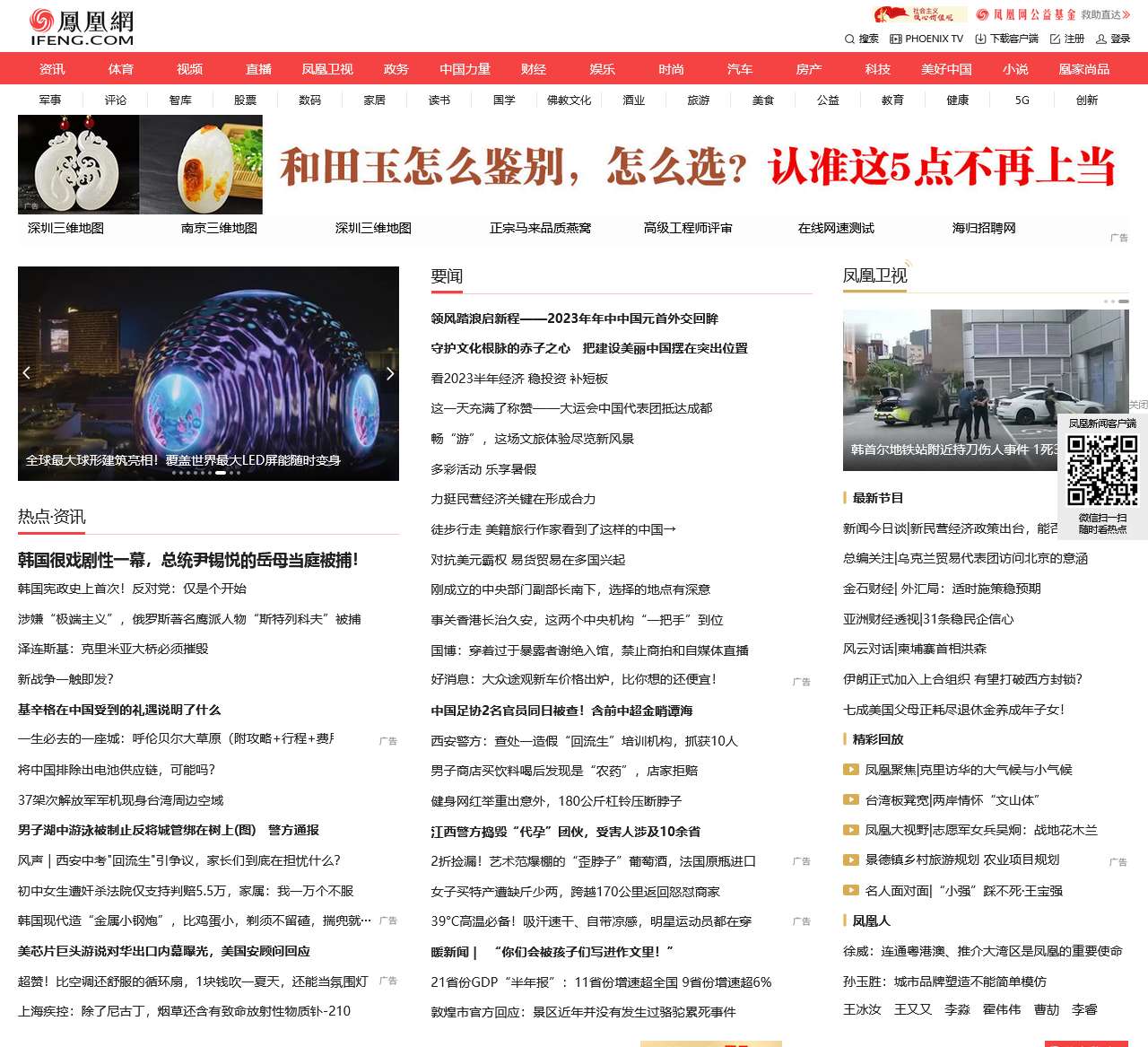Read 看2023半年经济 稳投资 补短板
1148x1047 pixels.
pyautogui.click(x=519, y=379)
